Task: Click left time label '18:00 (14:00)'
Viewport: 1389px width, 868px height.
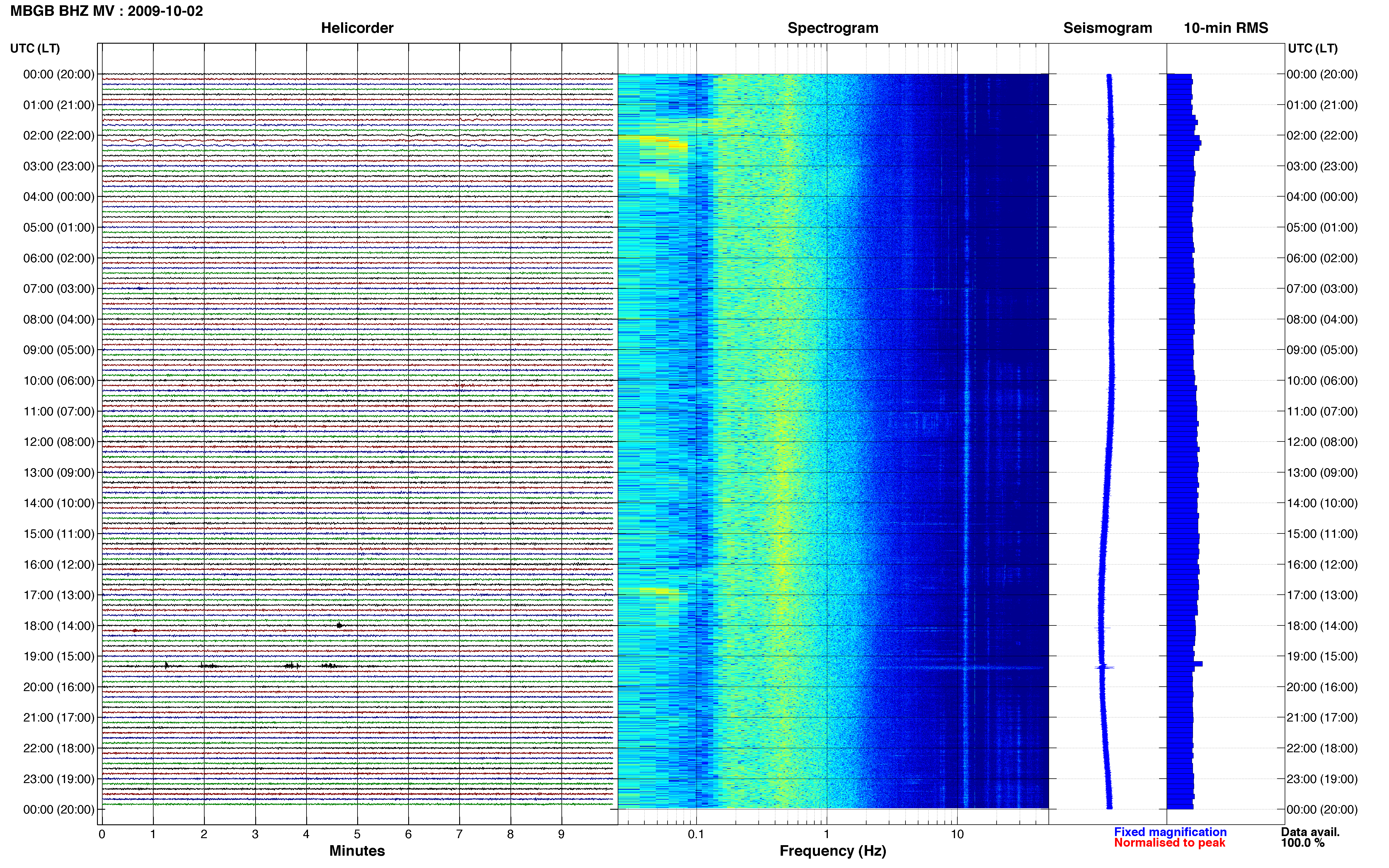Action: (x=59, y=626)
